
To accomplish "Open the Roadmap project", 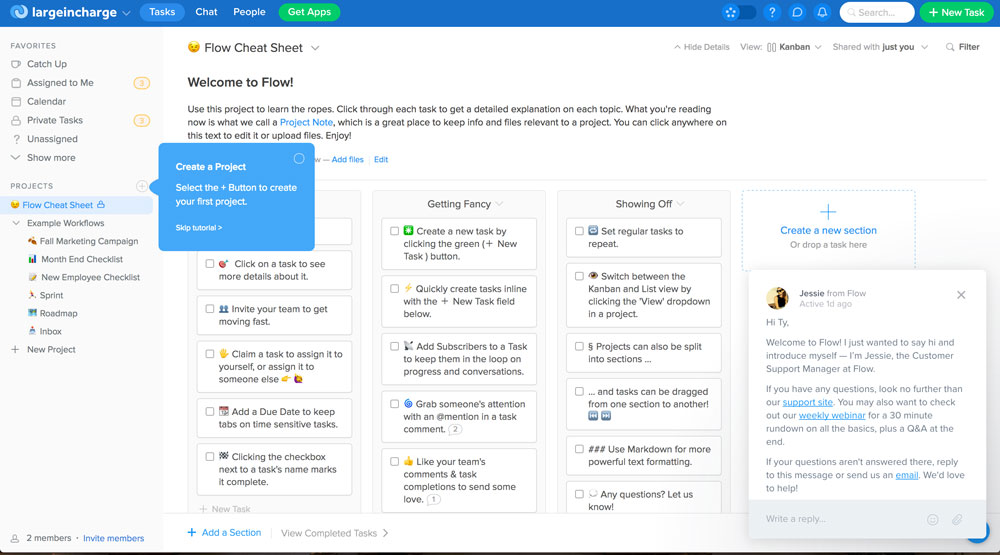I will [x=58, y=313].
